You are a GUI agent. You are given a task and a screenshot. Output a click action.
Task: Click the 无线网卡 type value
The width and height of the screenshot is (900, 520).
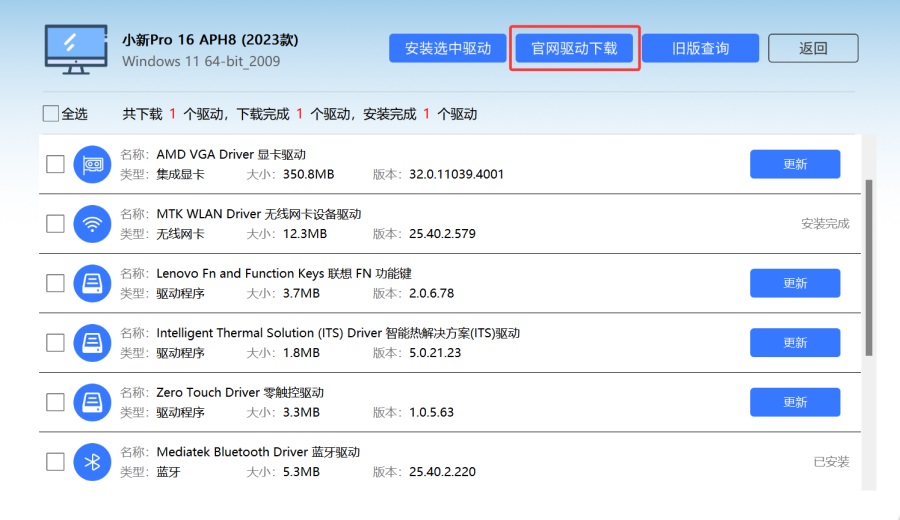tap(180, 234)
